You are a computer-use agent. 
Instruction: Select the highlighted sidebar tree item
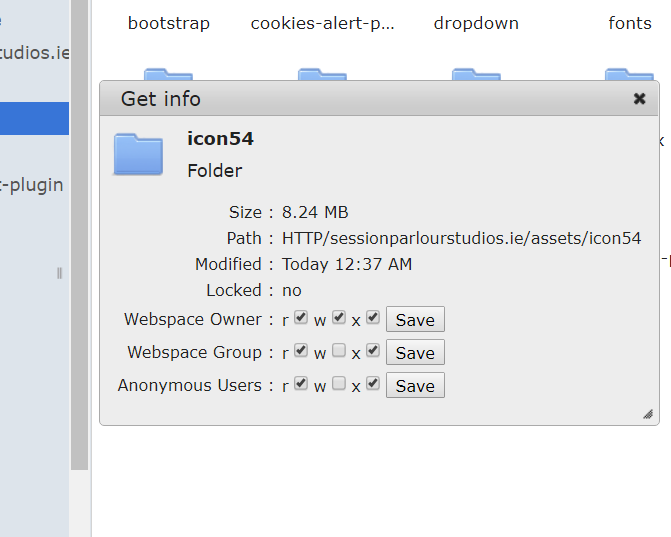34,118
